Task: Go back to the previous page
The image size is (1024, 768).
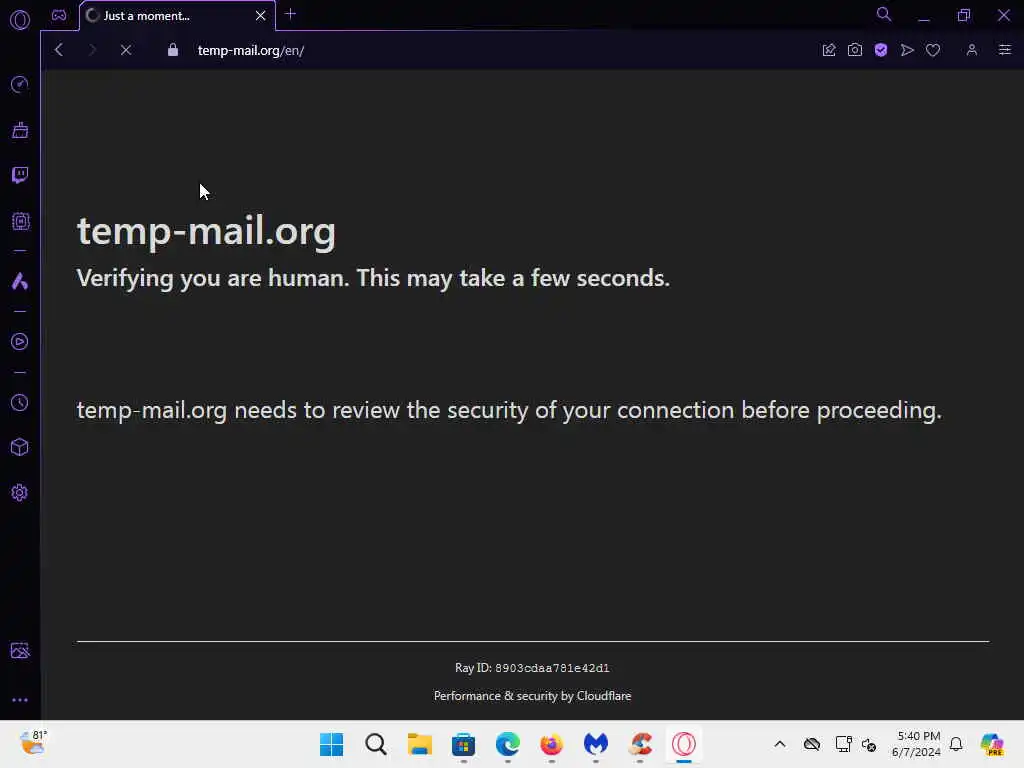Action: click(x=59, y=50)
